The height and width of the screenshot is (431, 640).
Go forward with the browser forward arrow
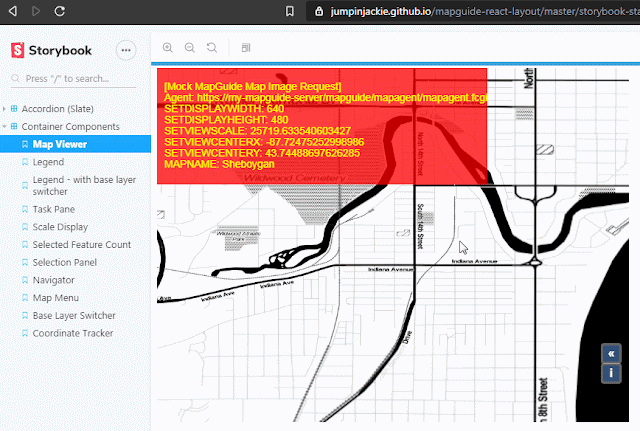[x=36, y=11]
